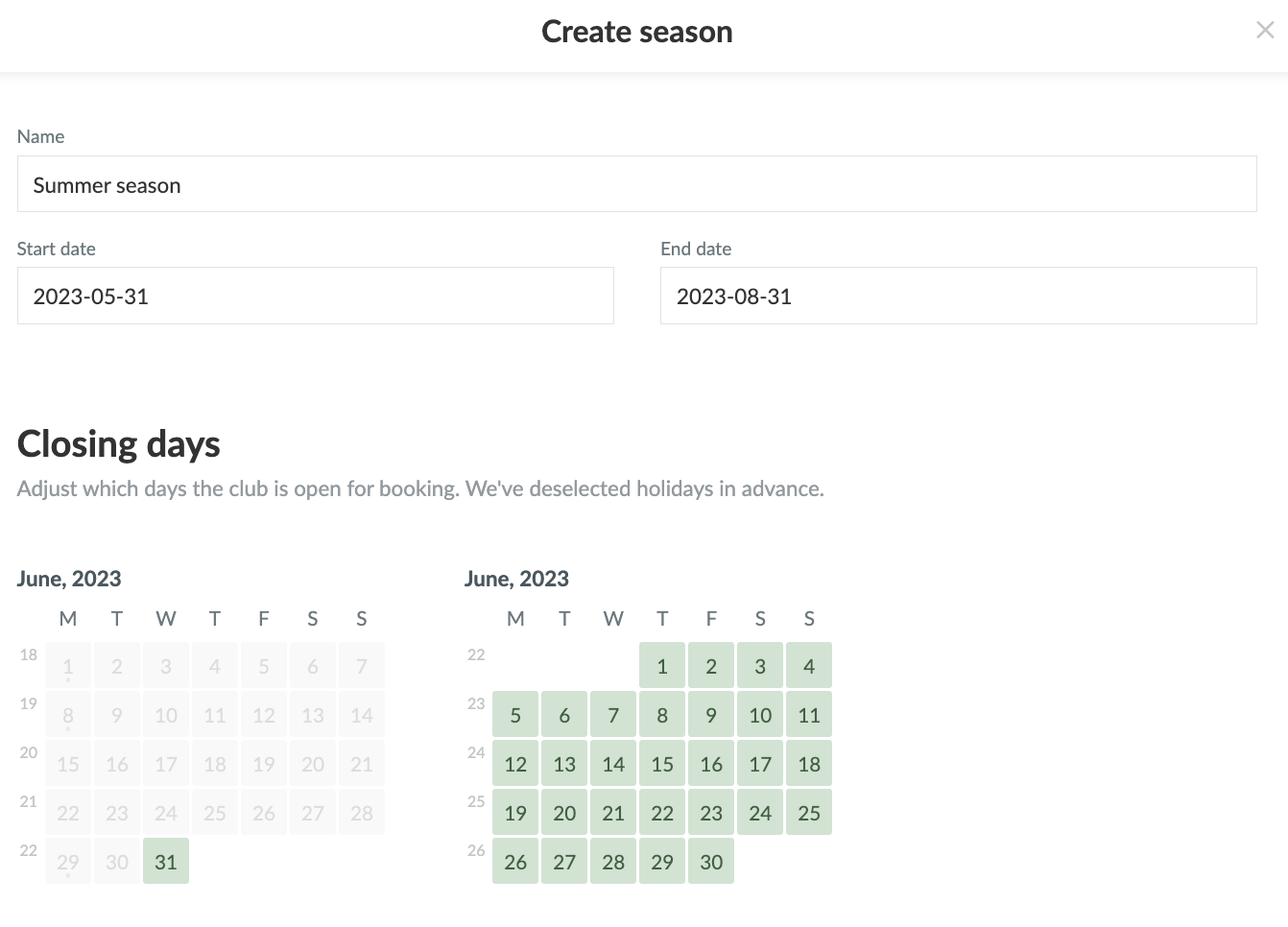
Task: Toggle green day 7 in week 23
Action: tap(613, 715)
